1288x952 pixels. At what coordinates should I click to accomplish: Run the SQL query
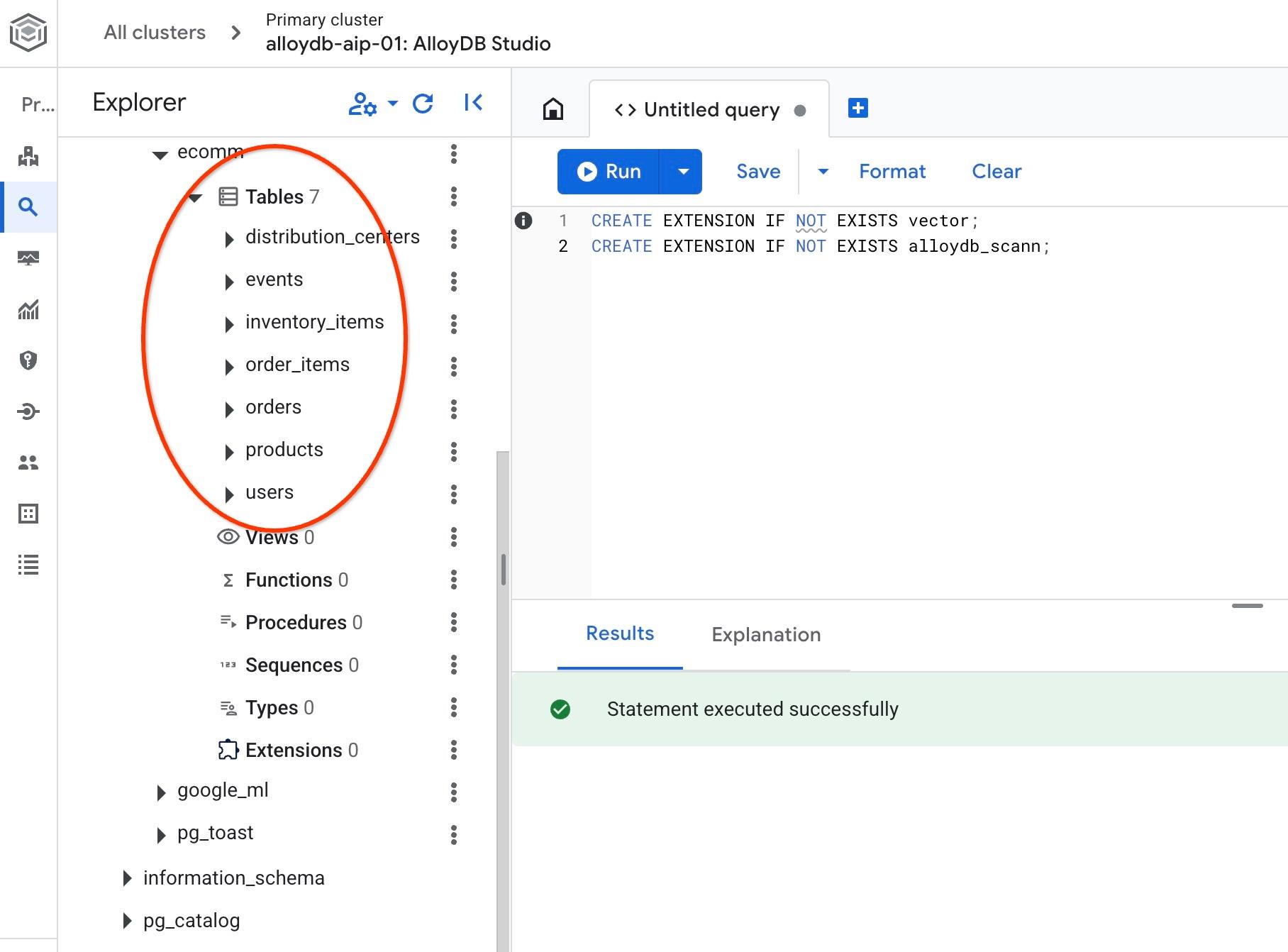(609, 172)
